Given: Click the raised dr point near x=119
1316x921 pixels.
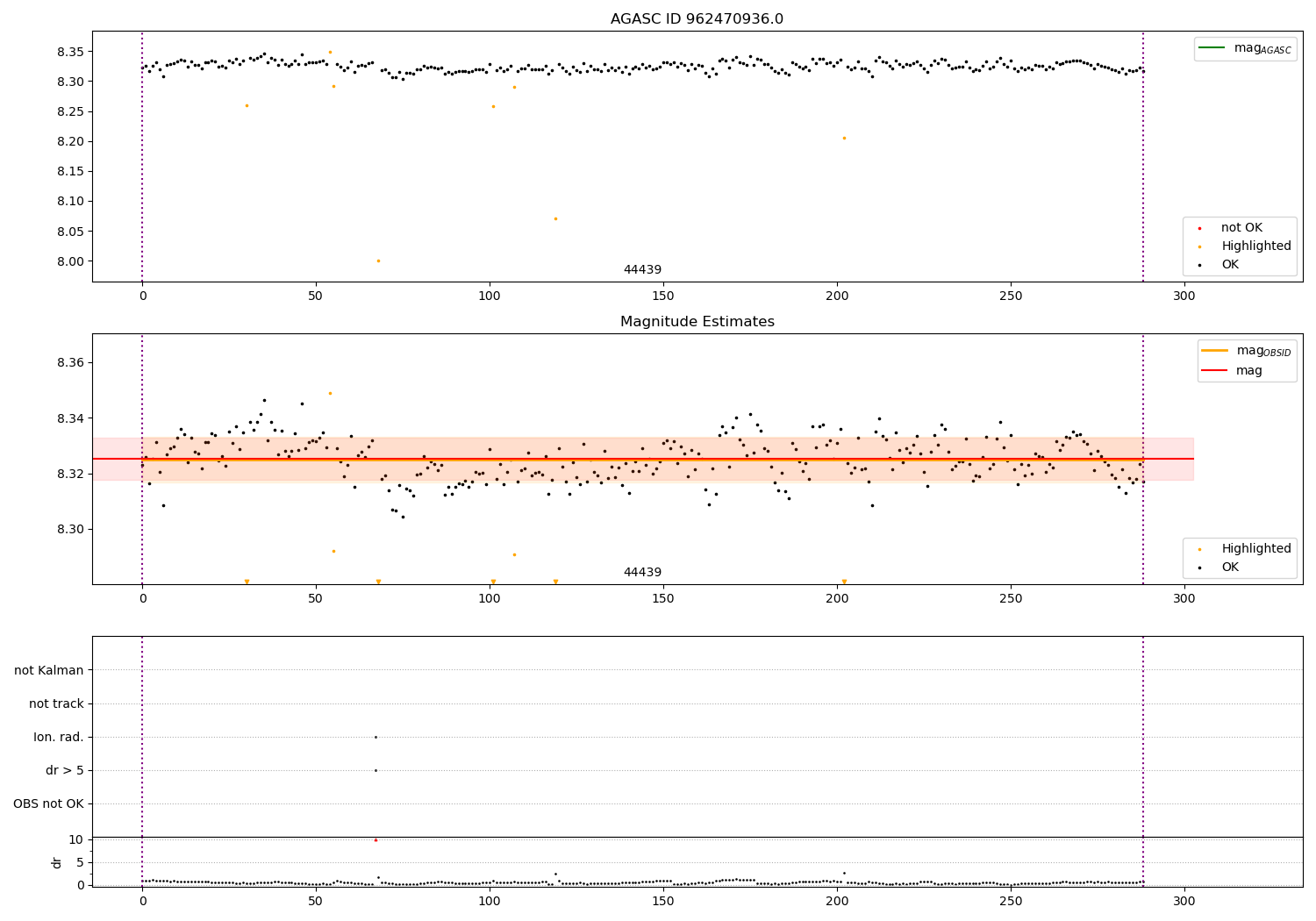Looking at the screenshot, I should 555,874.
